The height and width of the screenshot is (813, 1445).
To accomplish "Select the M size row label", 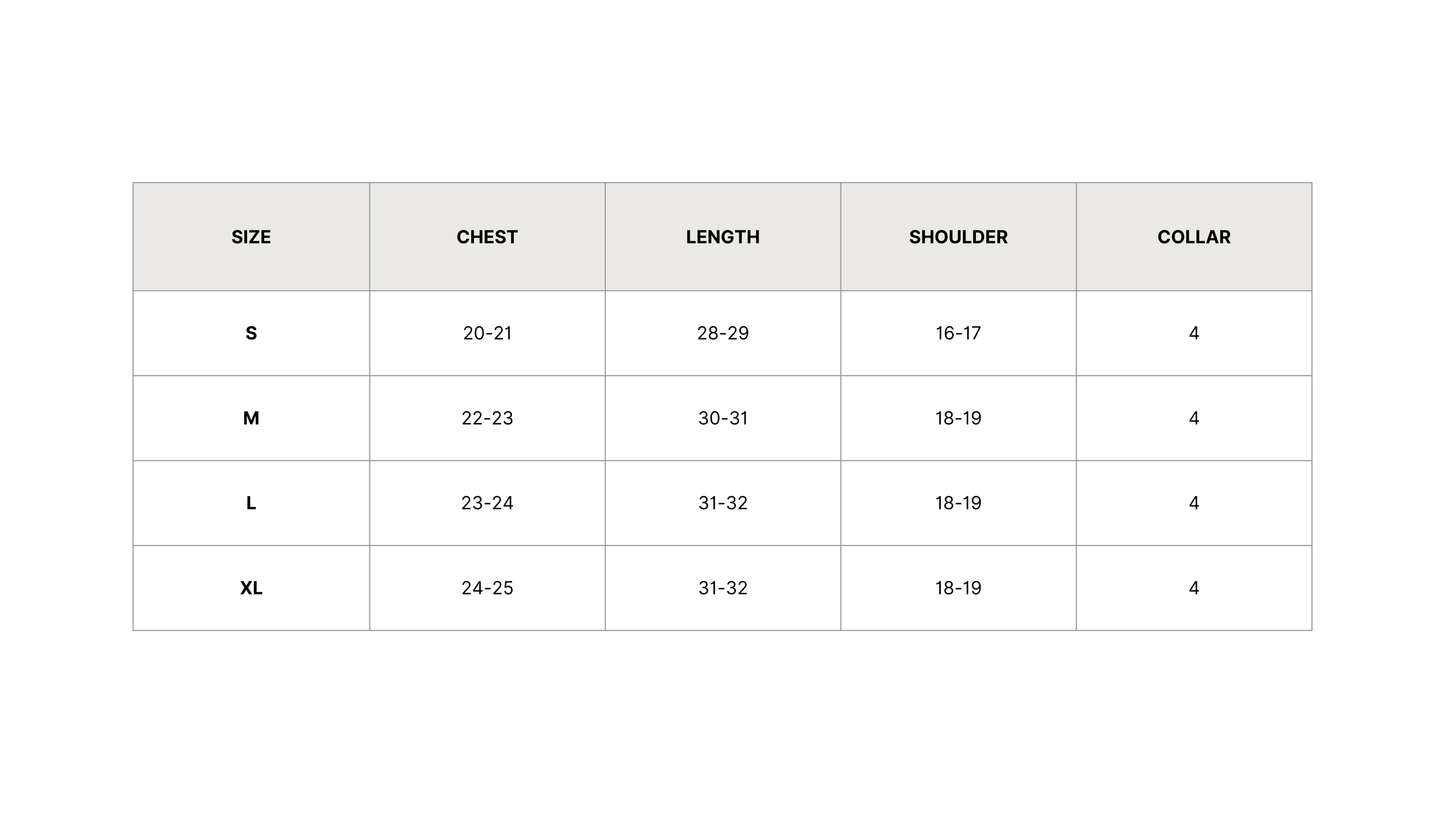I will pos(251,418).
